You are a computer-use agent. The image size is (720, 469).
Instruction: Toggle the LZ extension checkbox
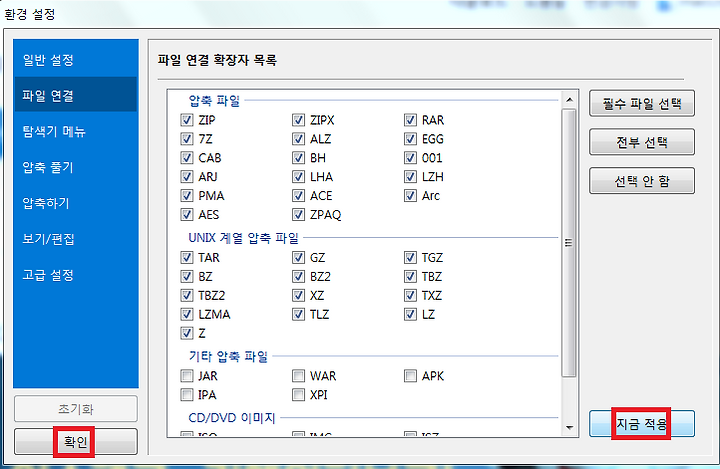pos(410,314)
